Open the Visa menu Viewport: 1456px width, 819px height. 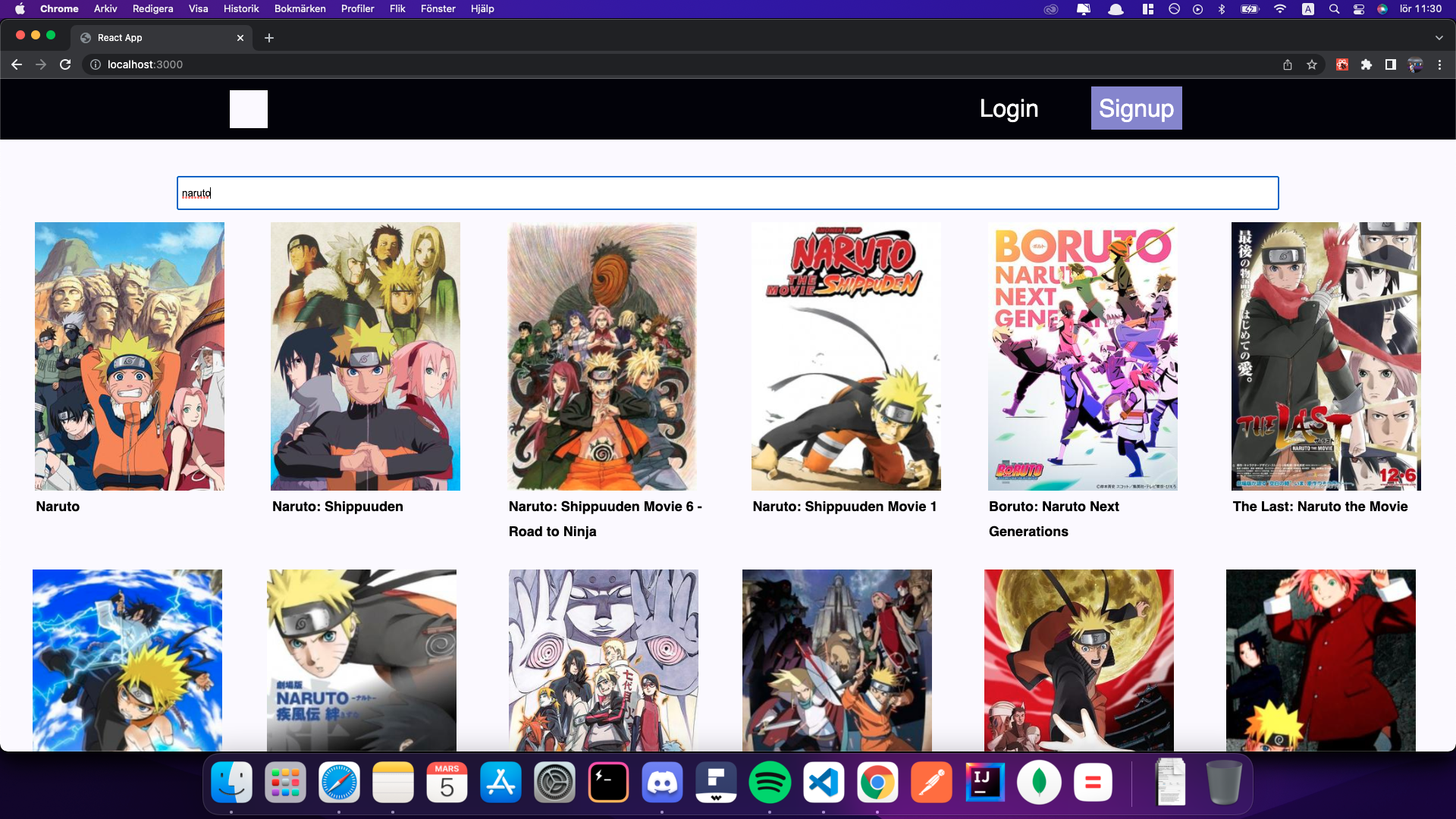(198, 9)
